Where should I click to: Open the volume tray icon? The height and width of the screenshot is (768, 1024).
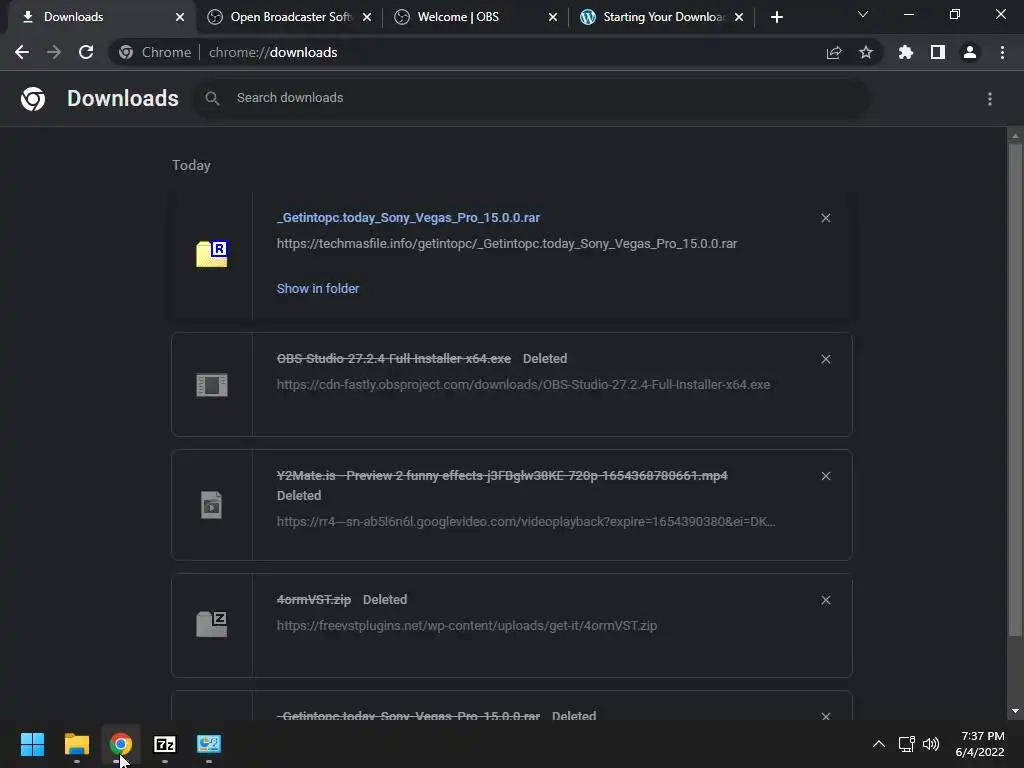[931, 744]
